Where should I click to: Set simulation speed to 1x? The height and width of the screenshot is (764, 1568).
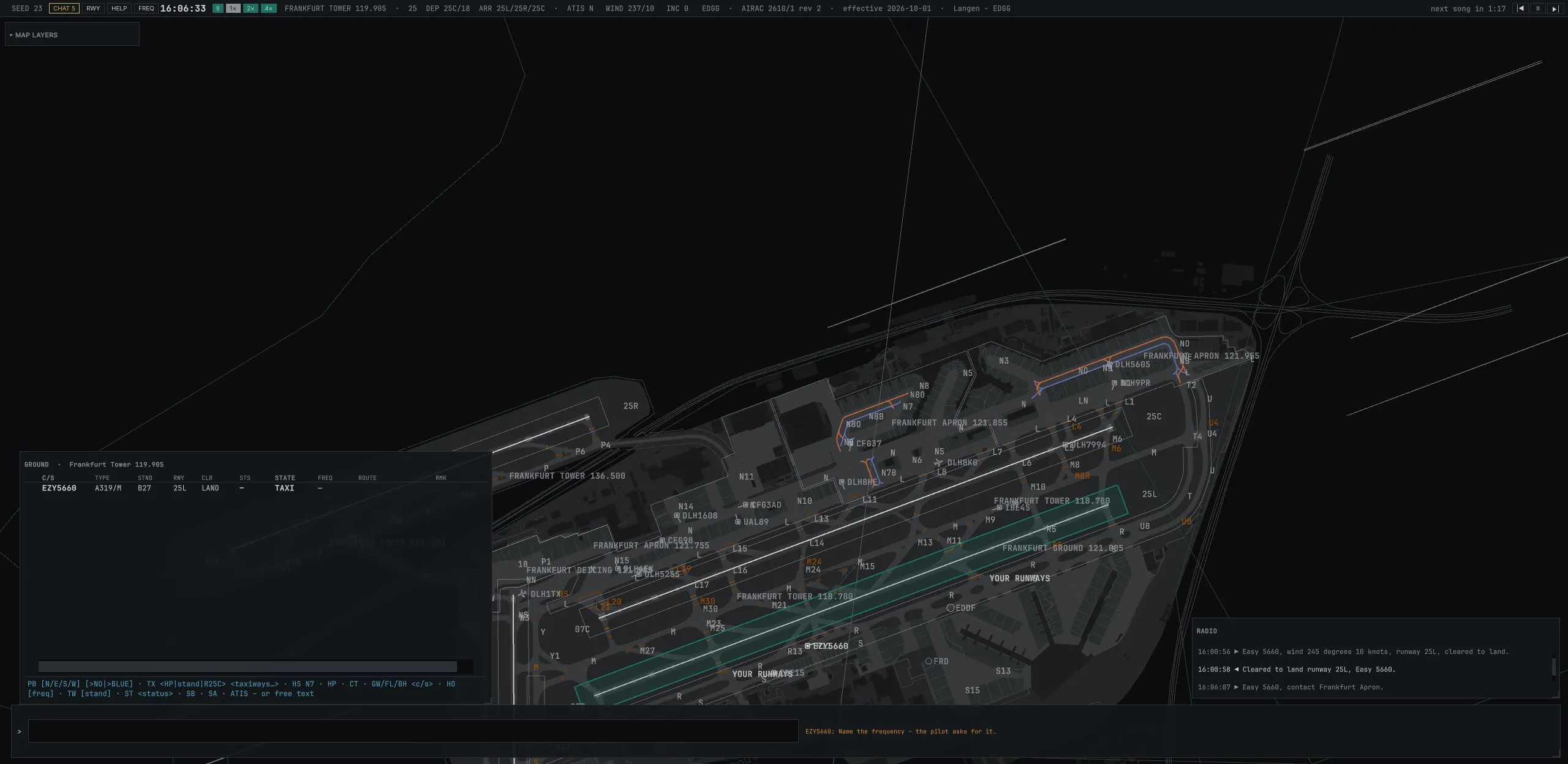pyautogui.click(x=233, y=9)
